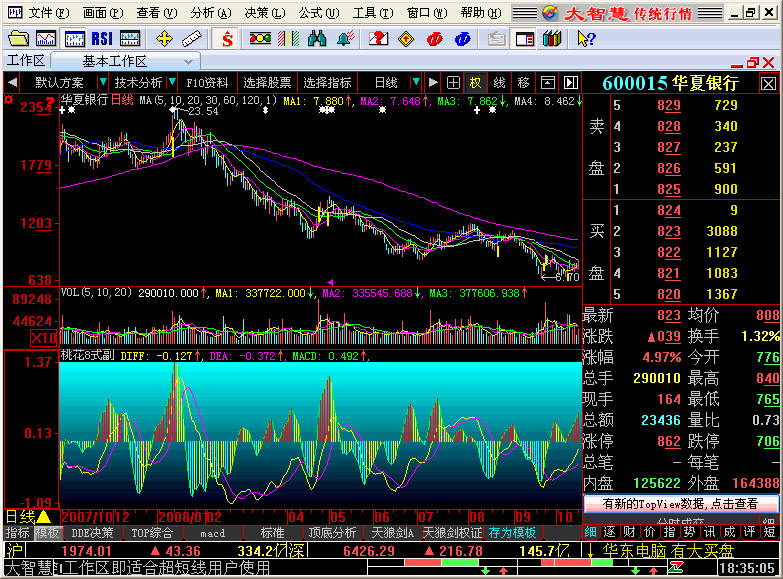
Task: Click the F10资料 button
Action: pos(207,82)
